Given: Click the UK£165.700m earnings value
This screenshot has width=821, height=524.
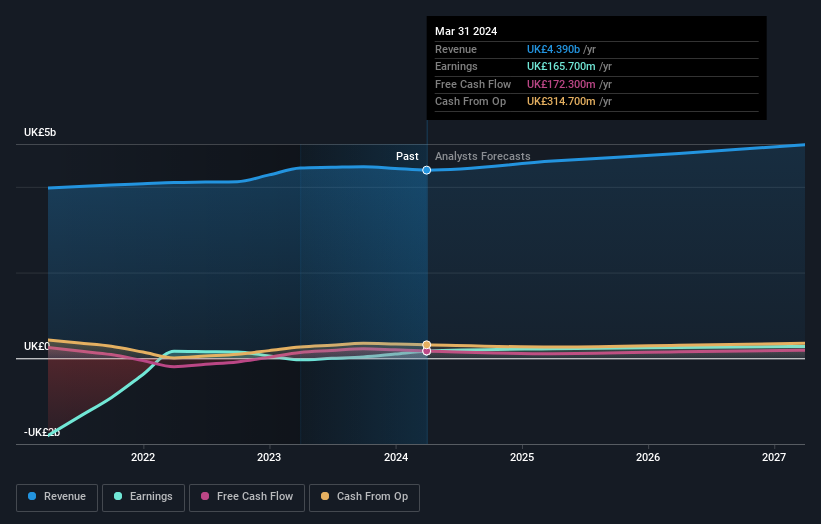Looking at the screenshot, I should pyautogui.click(x=561, y=66).
